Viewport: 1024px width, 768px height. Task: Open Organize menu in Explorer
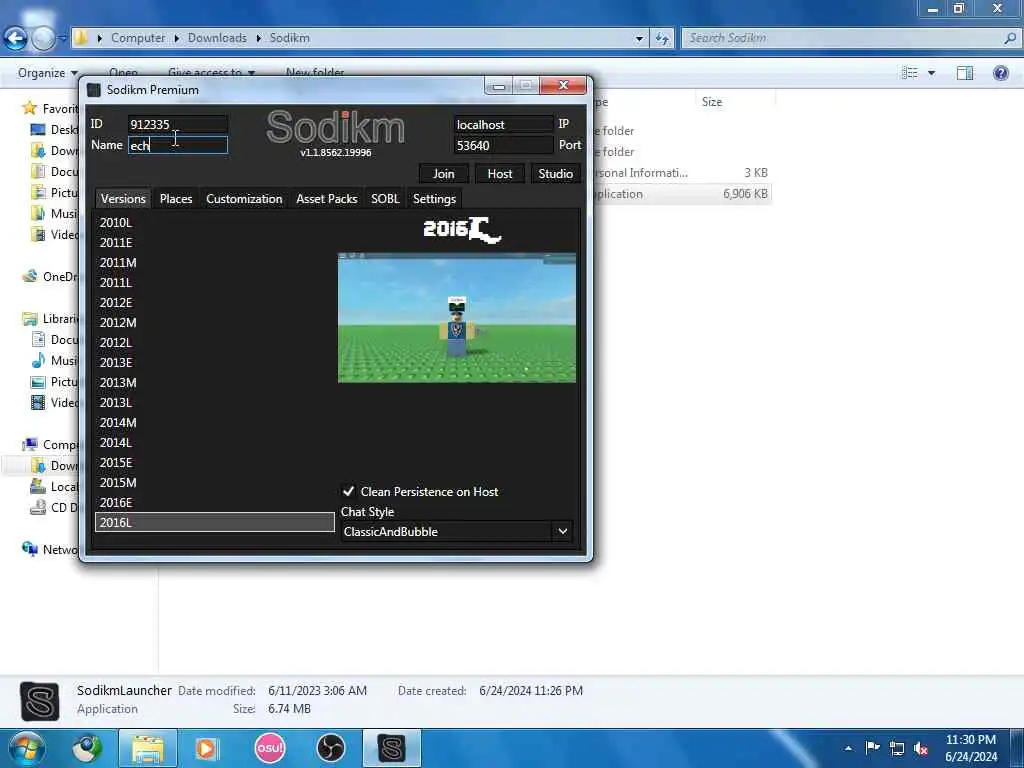coord(48,72)
